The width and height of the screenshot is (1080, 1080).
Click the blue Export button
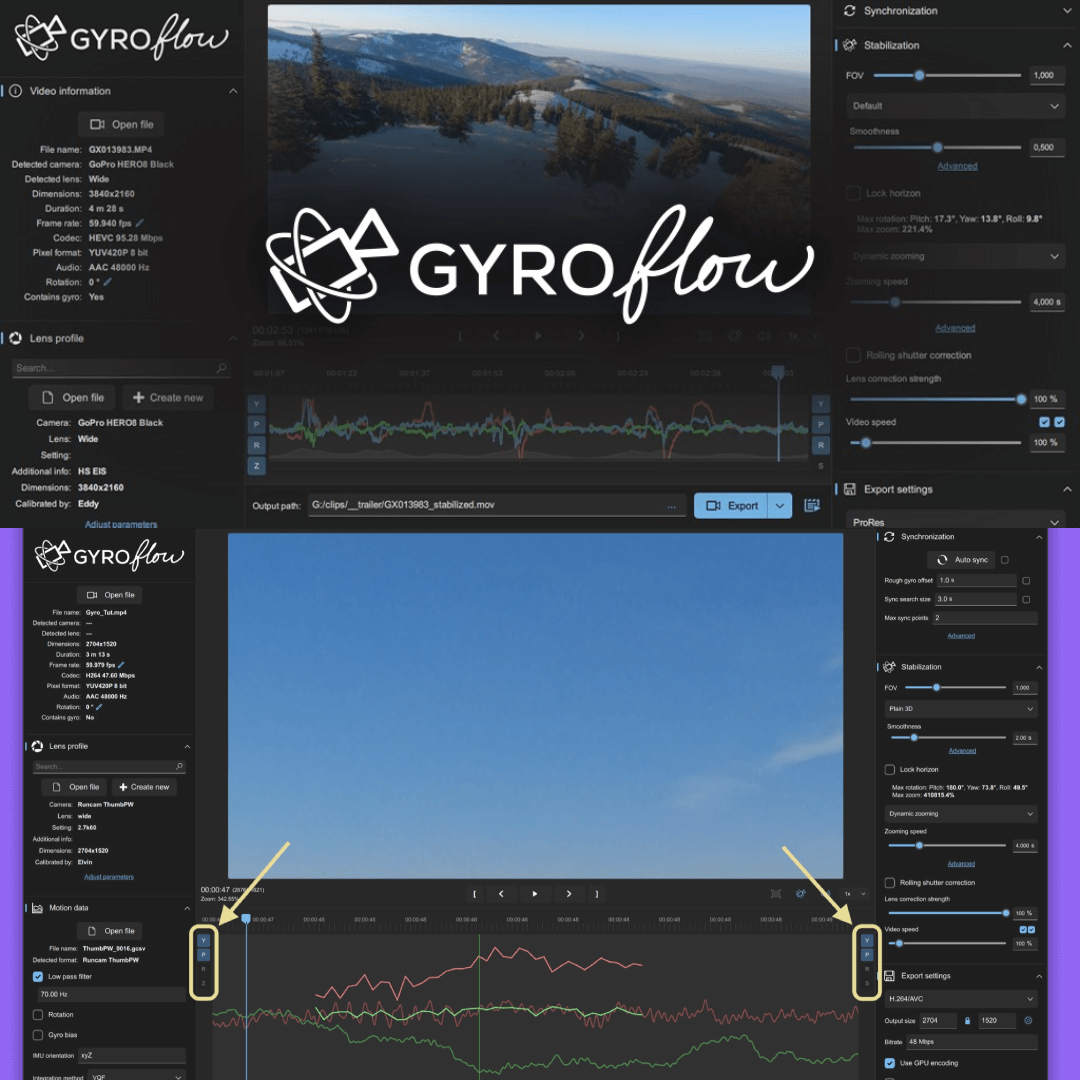(x=731, y=506)
